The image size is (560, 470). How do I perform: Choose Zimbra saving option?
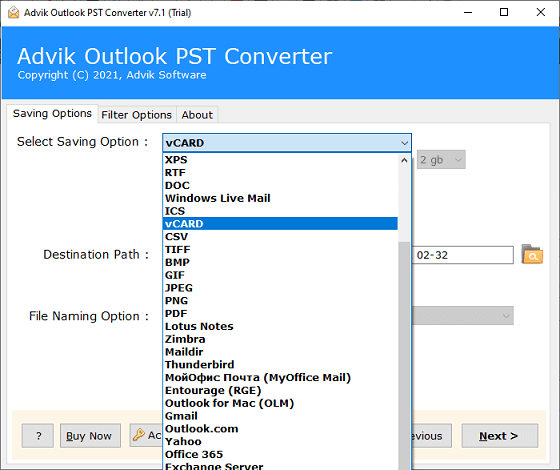[280, 339]
